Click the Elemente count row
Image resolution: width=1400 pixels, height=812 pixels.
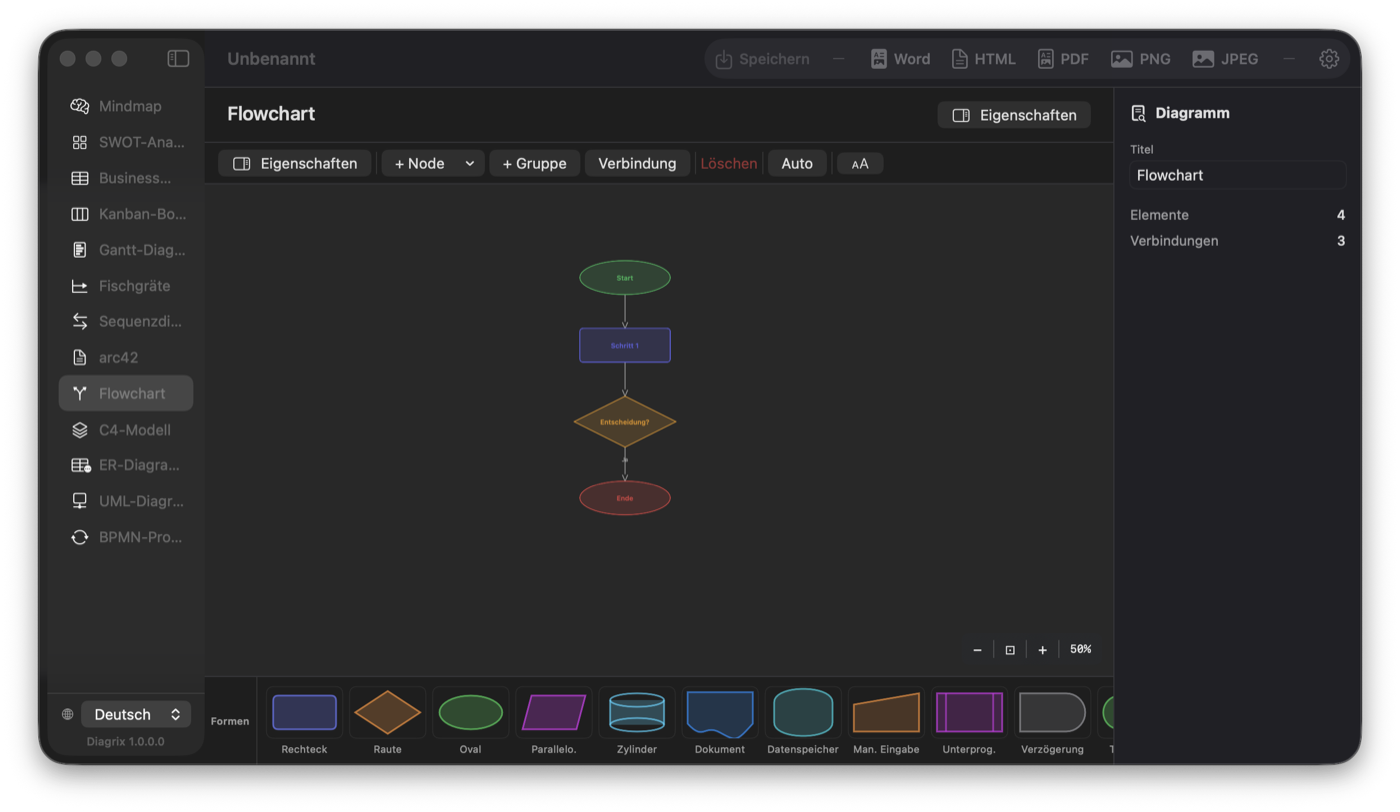pyautogui.click(x=1238, y=215)
